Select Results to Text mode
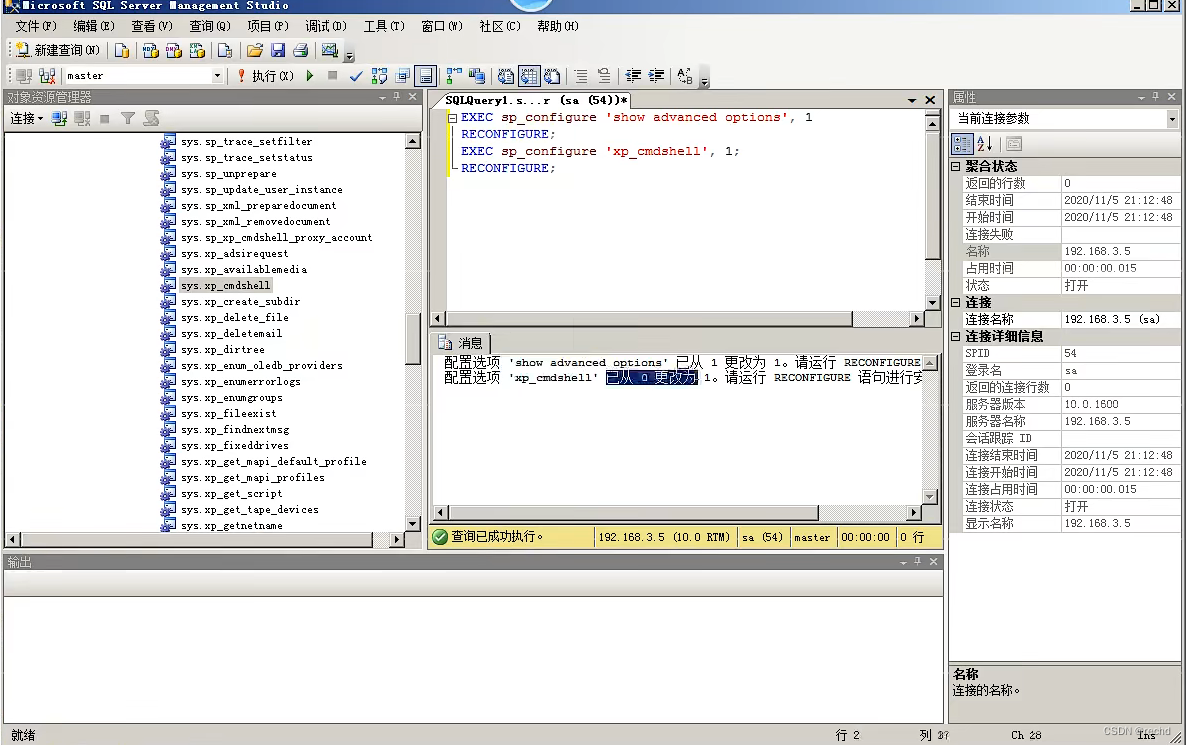The image size is (1186, 745). click(x=506, y=76)
